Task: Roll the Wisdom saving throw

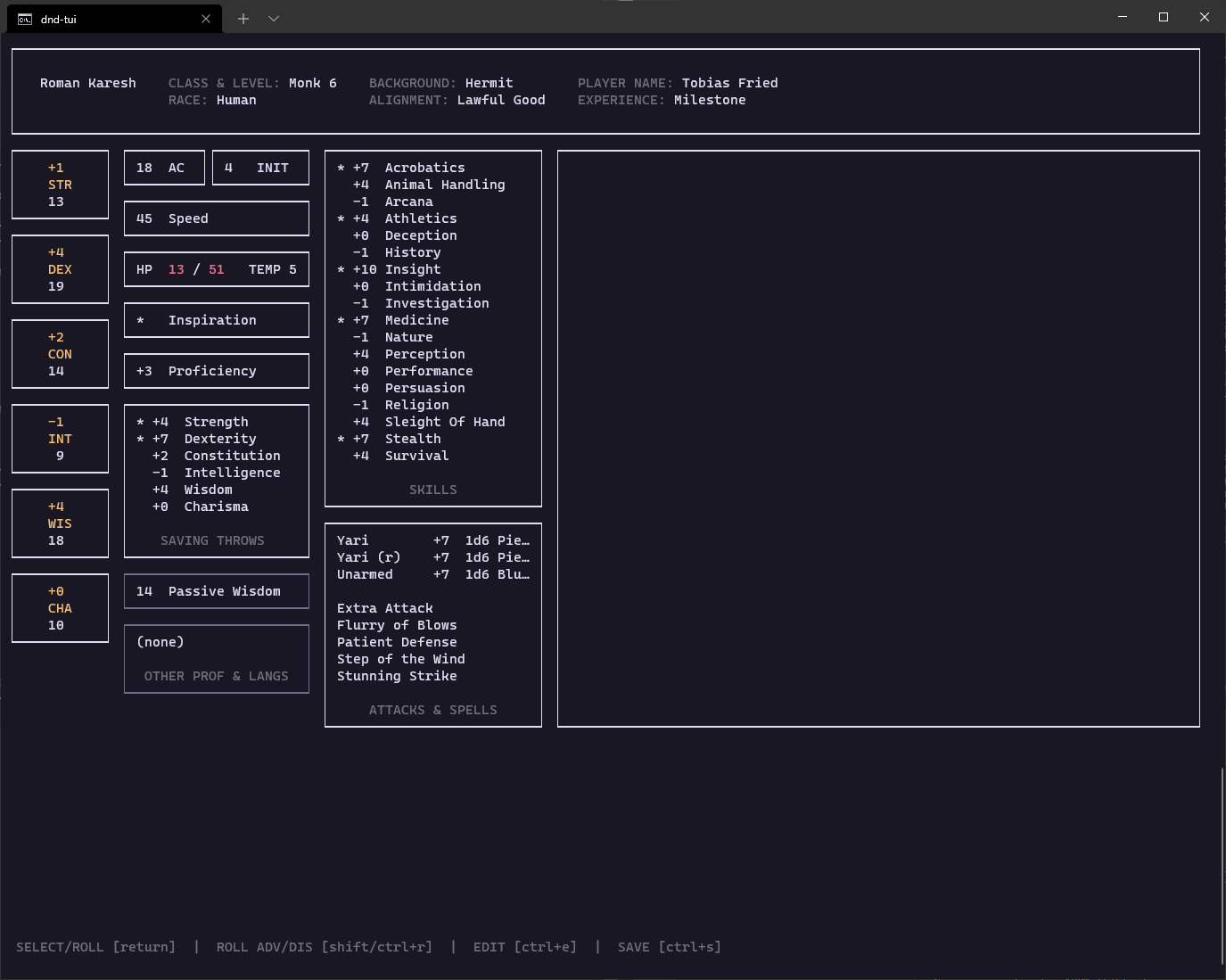Action: pyautogui.click(x=216, y=490)
